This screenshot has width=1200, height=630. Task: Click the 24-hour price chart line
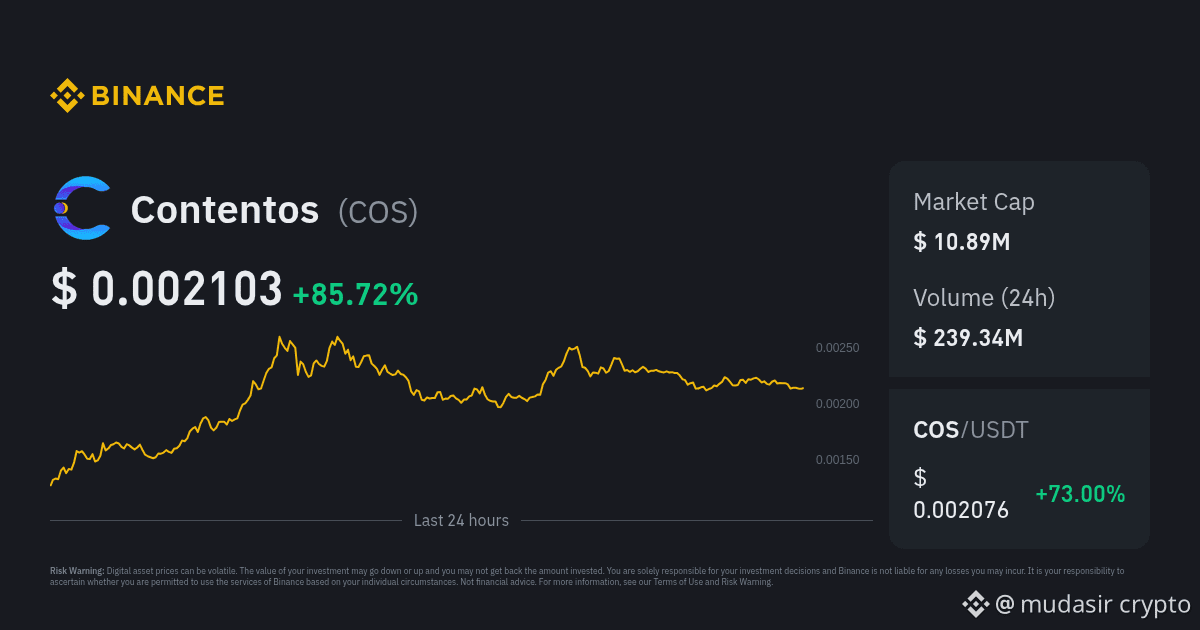pyautogui.click(x=427, y=411)
